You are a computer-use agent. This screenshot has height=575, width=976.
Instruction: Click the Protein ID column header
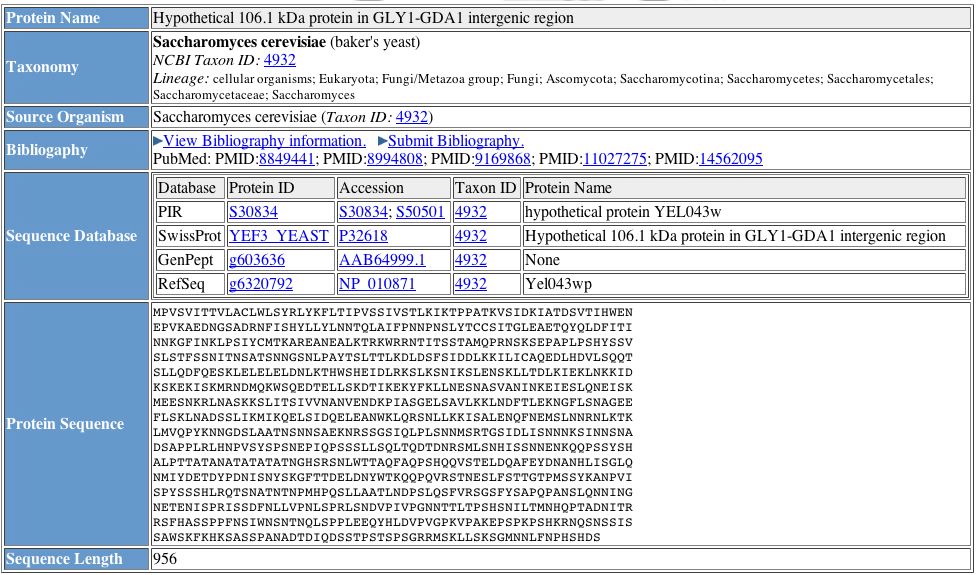(280, 188)
